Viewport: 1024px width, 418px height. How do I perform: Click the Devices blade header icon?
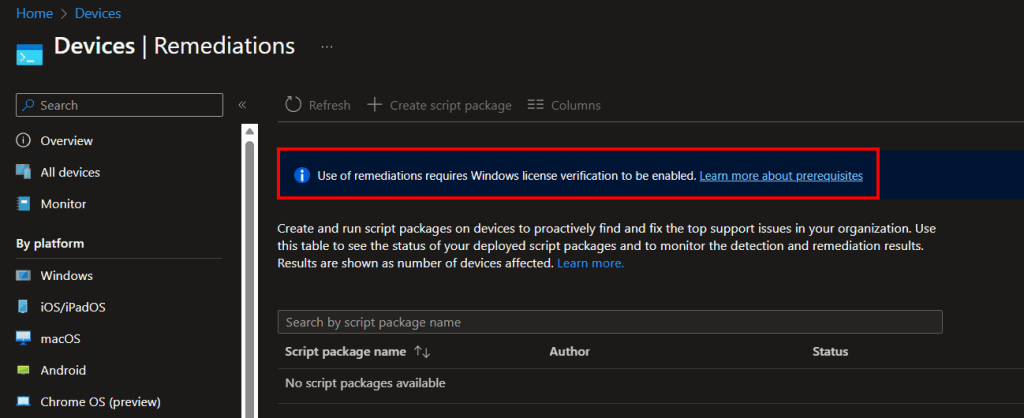(x=29, y=53)
